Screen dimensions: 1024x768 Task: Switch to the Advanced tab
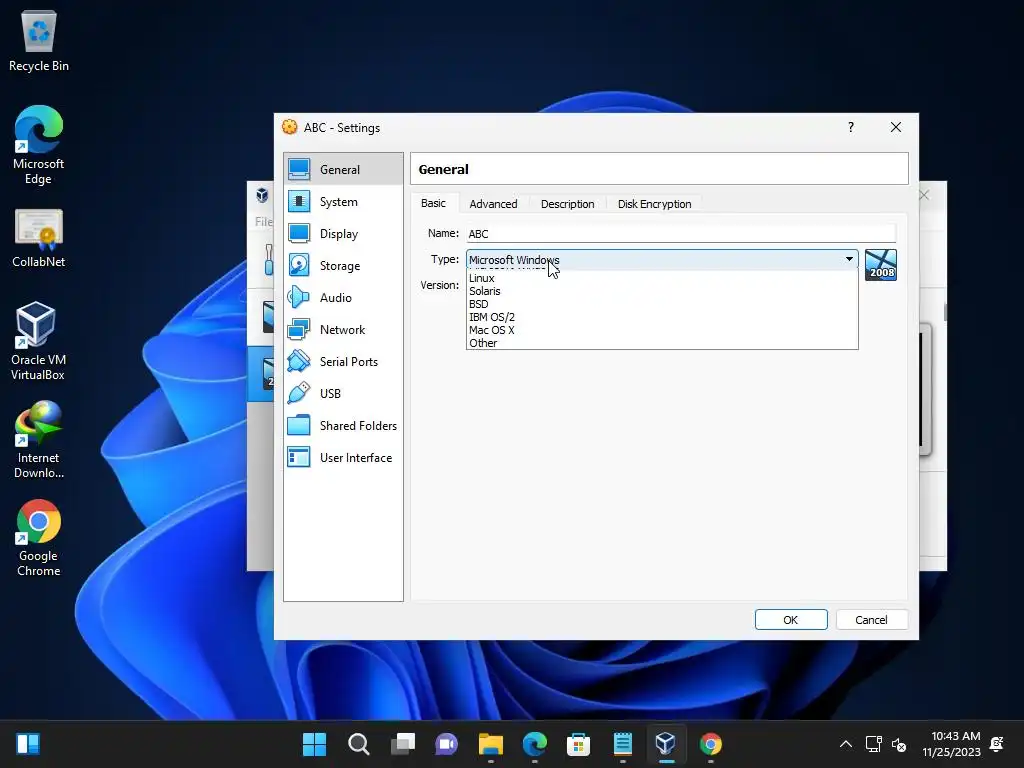coord(493,204)
